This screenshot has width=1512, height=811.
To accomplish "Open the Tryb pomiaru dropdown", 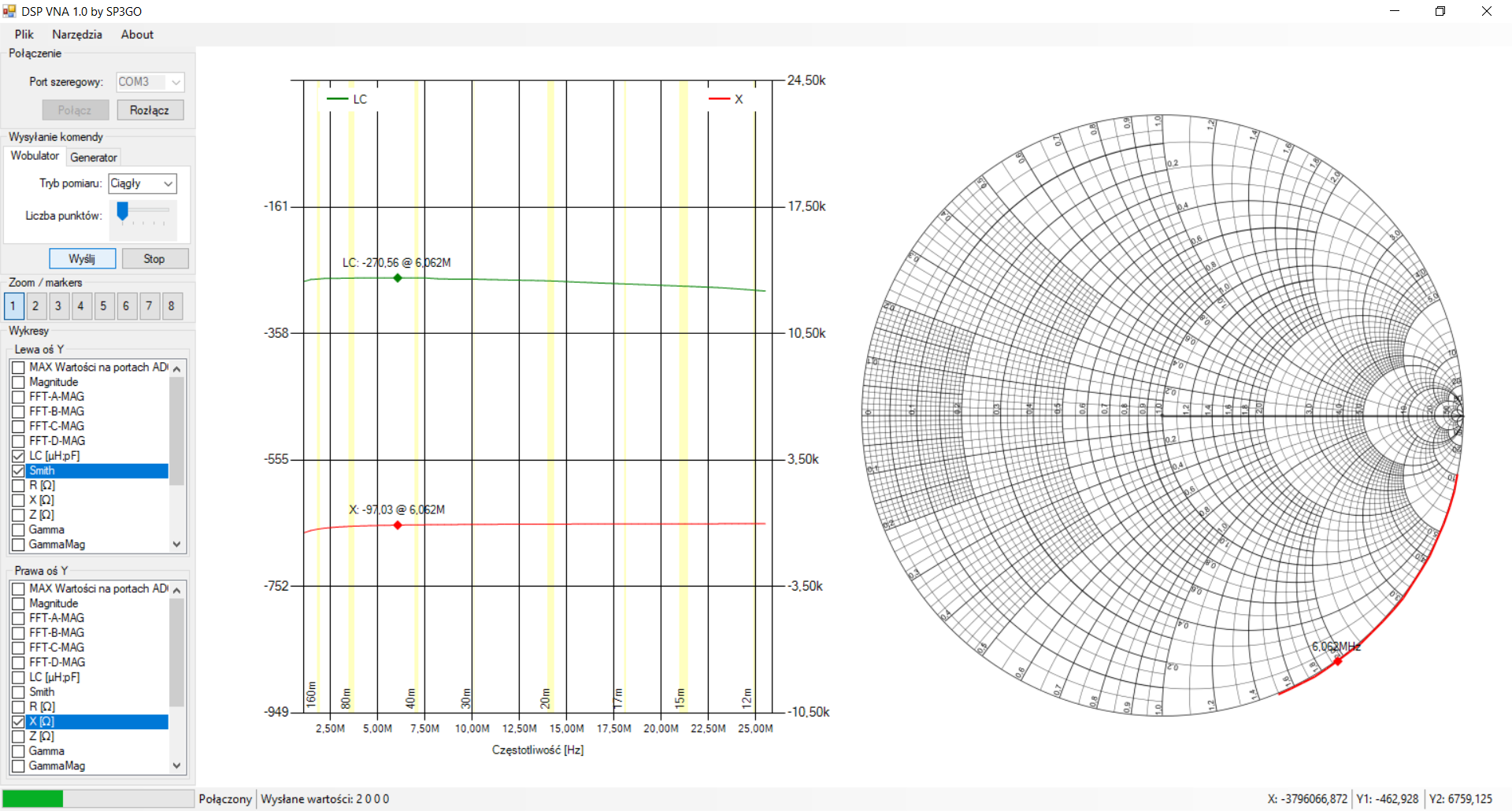I will 168,183.
